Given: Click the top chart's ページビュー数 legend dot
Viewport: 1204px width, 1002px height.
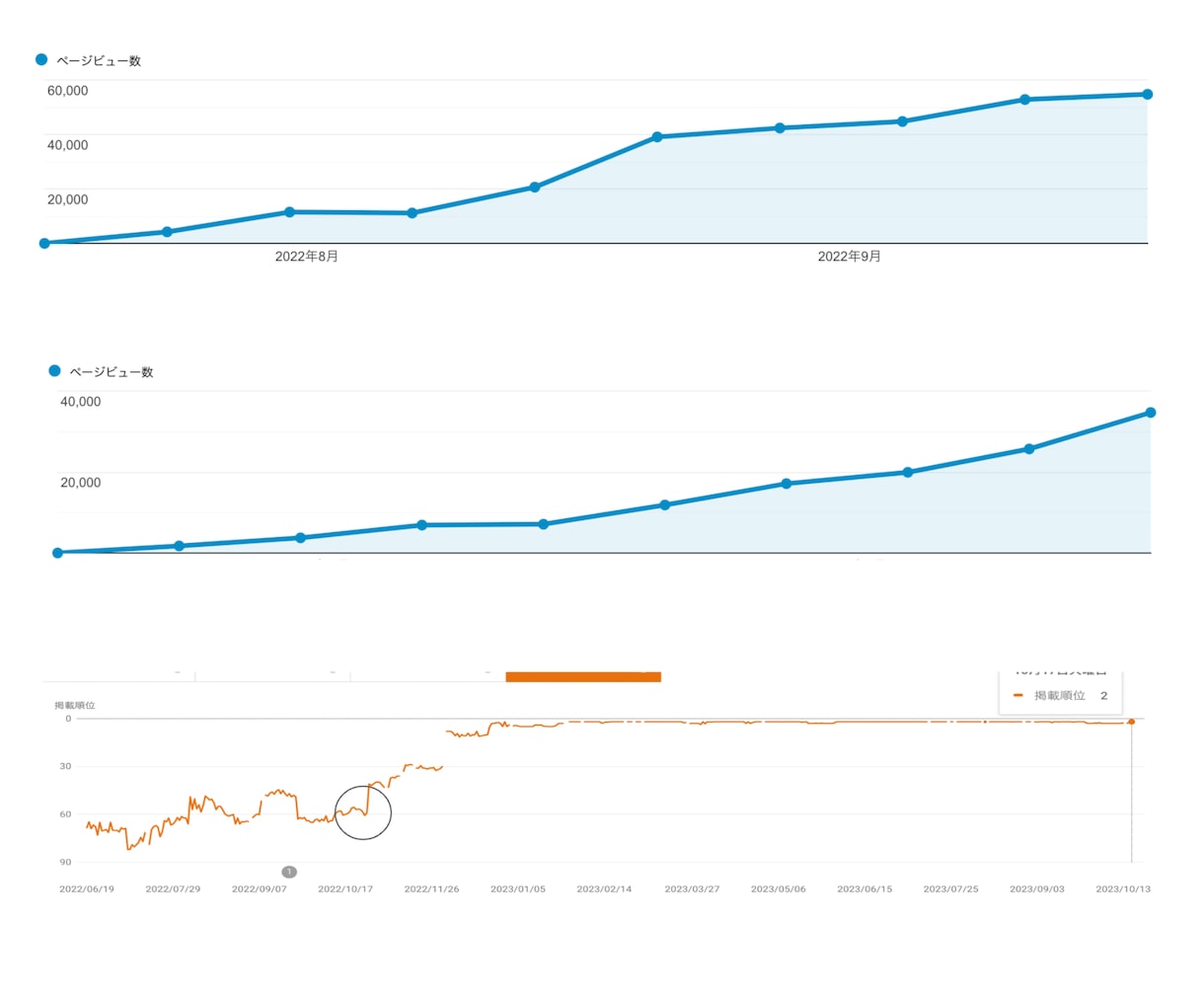Looking at the screenshot, I should (x=41, y=59).
